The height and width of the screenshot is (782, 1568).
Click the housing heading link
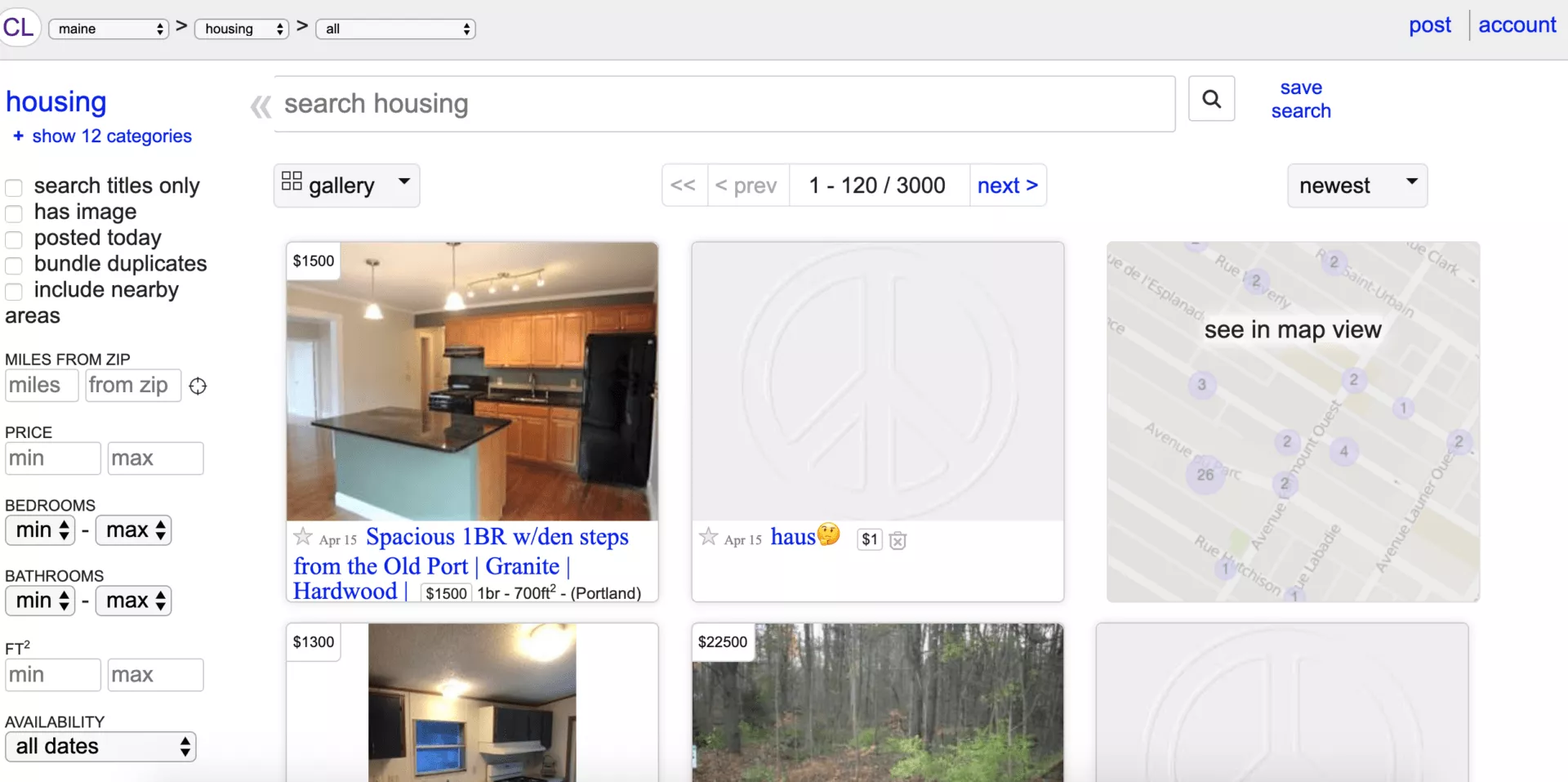pyautogui.click(x=56, y=101)
